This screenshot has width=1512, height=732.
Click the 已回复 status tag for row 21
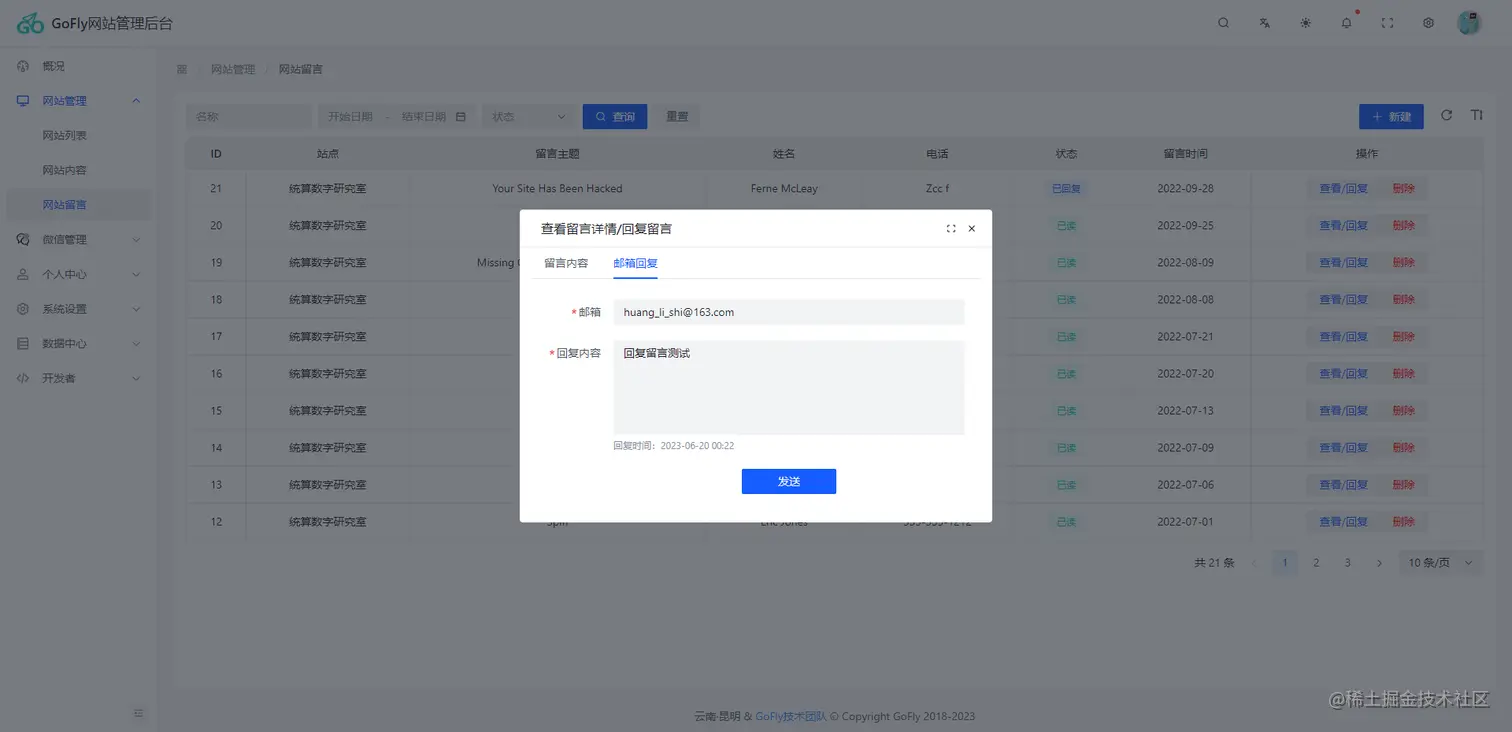[x=1066, y=189]
